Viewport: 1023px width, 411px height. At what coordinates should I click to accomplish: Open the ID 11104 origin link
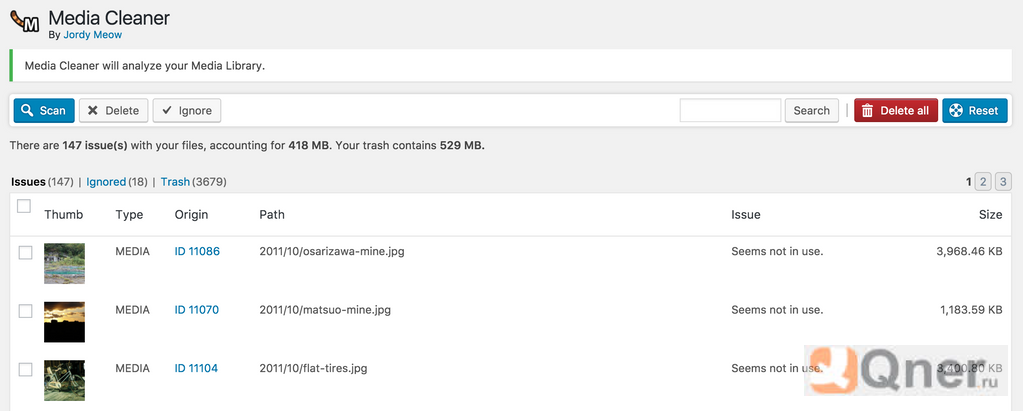pos(196,369)
